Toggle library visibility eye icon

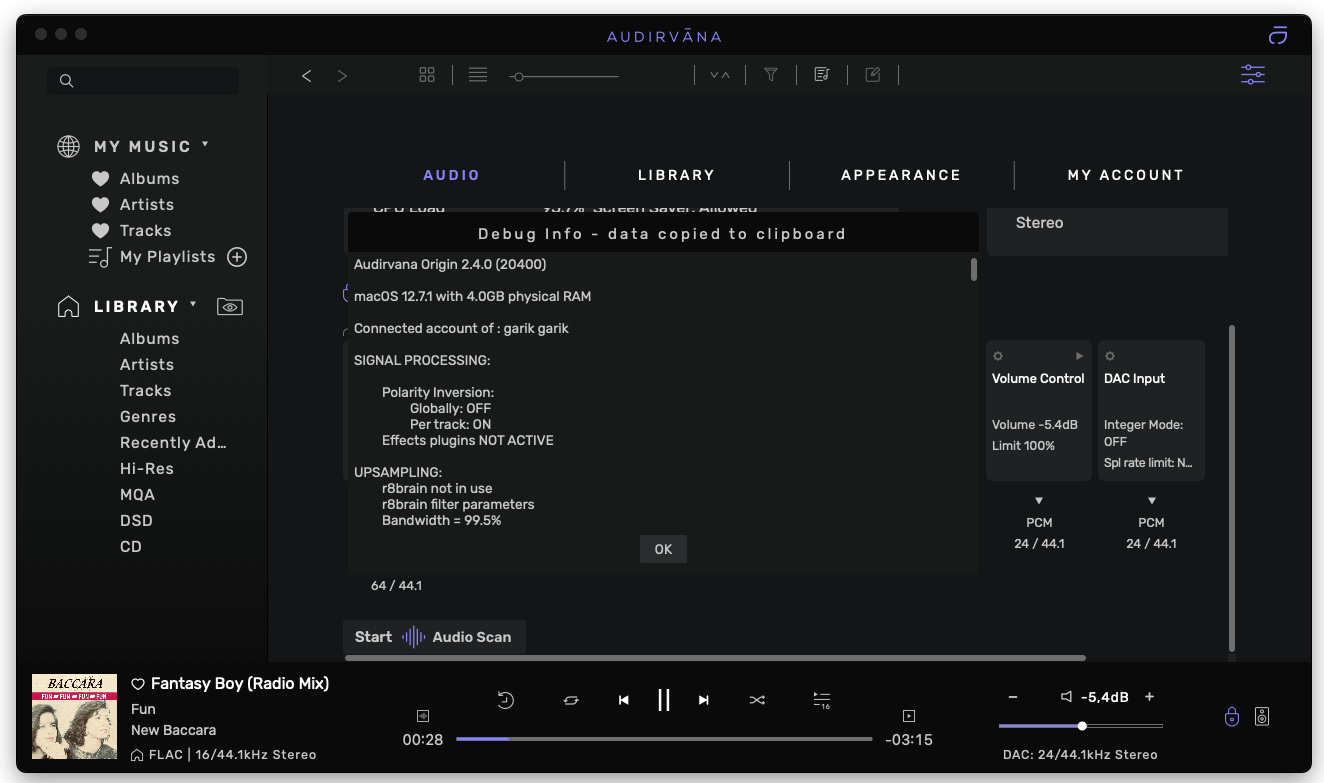click(230, 307)
